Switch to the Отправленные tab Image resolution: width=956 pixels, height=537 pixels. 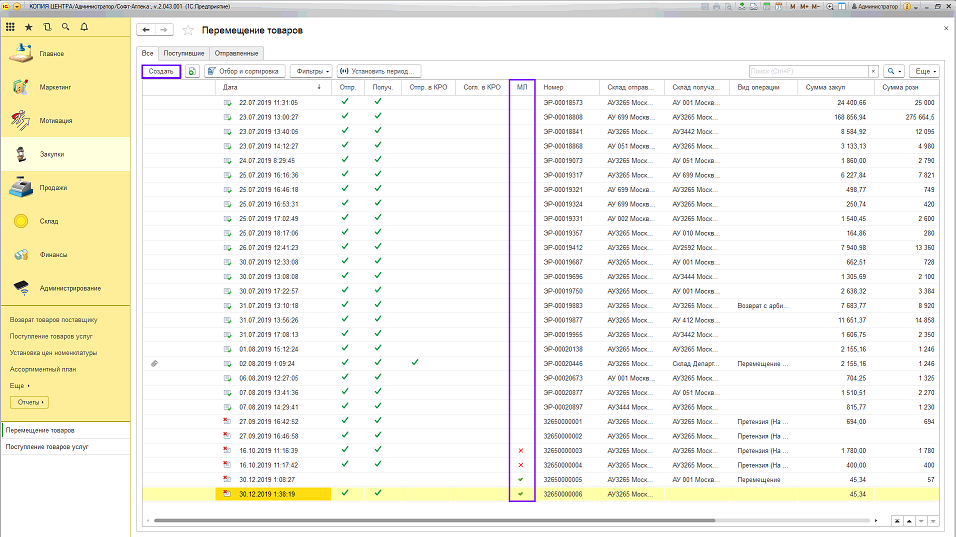(x=237, y=53)
